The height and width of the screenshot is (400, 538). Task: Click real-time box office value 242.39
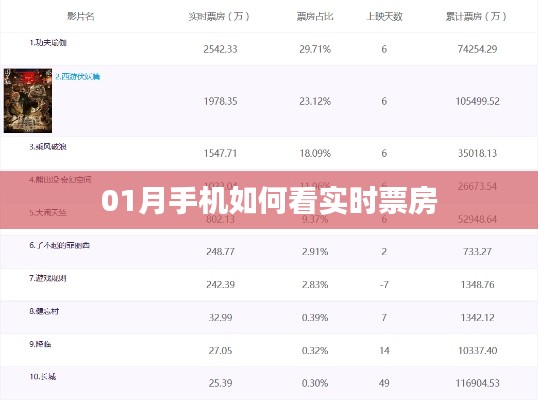tap(220, 284)
